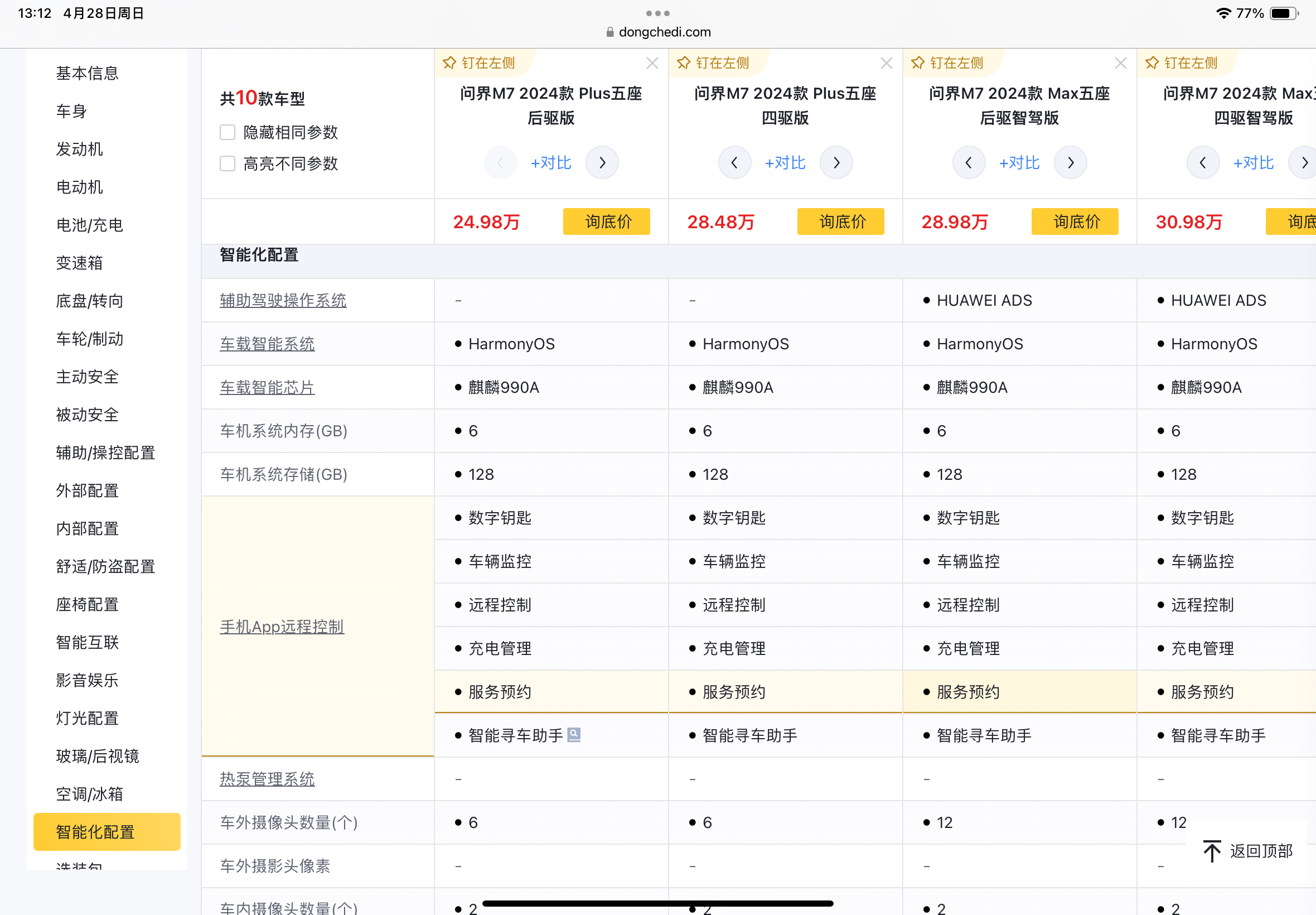
Task: Click the 返回顶部 up-arrow icon
Action: pos(1212,851)
